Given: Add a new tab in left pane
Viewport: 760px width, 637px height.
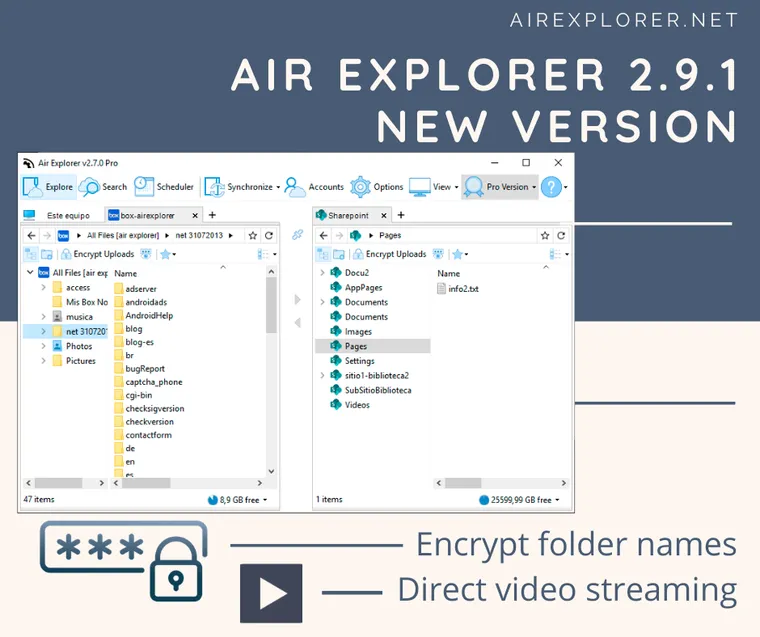Looking at the screenshot, I should click(x=212, y=215).
